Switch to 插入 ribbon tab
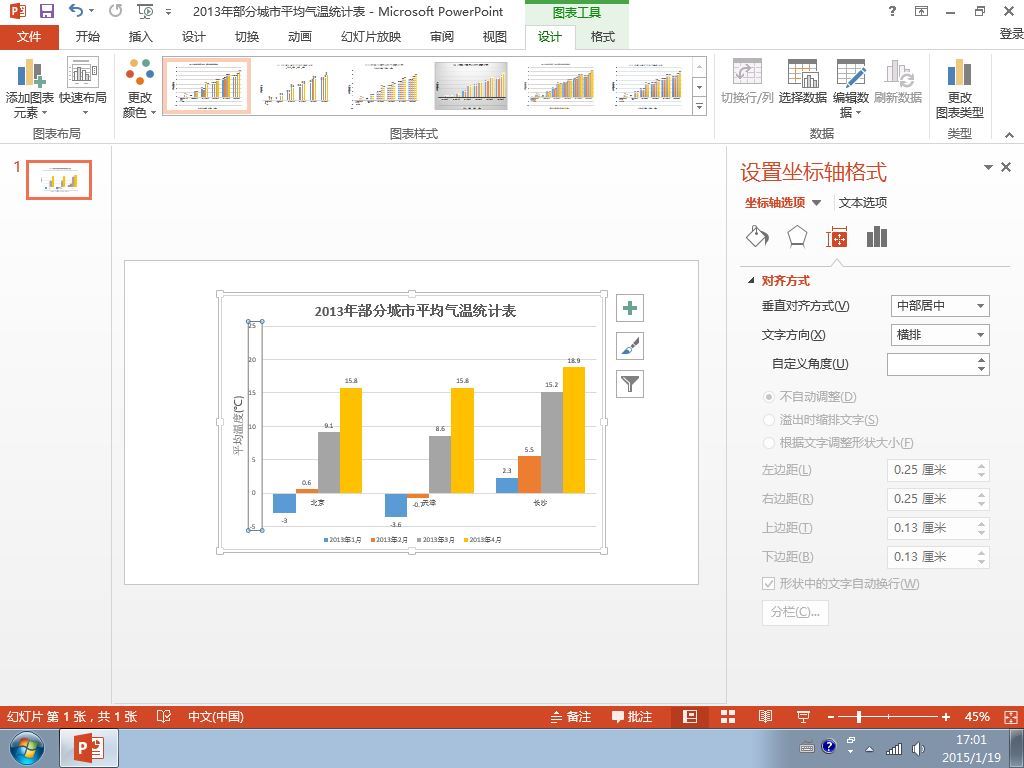Screen dimensions: 1024x768 click(140, 37)
